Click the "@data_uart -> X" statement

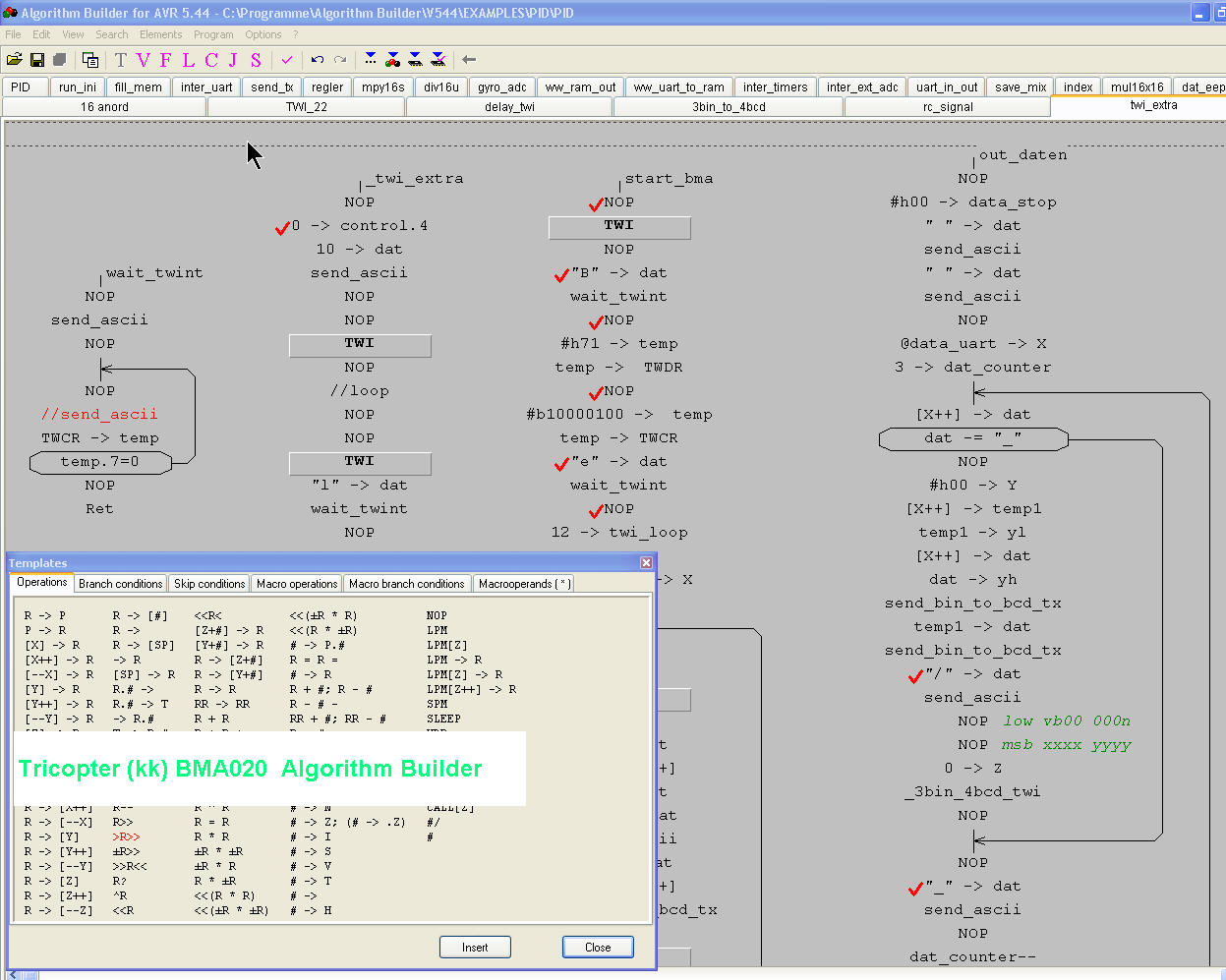tap(973, 343)
